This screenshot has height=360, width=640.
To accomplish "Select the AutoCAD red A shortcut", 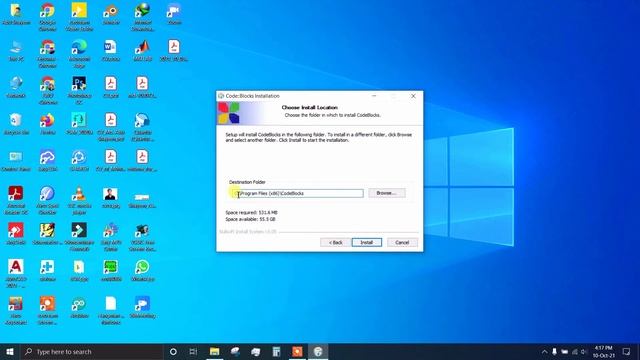I will click(16, 274).
